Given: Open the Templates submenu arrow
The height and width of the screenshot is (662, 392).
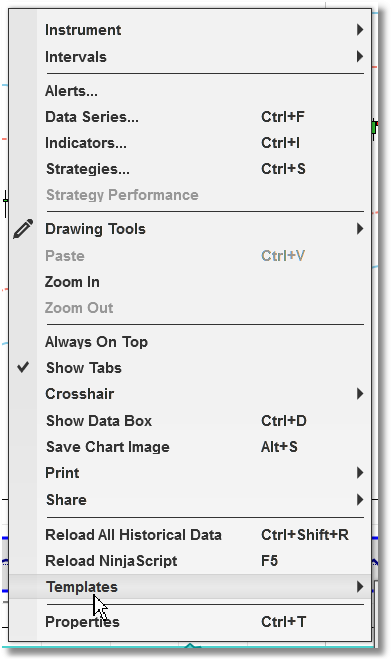Looking at the screenshot, I should tap(359, 586).
